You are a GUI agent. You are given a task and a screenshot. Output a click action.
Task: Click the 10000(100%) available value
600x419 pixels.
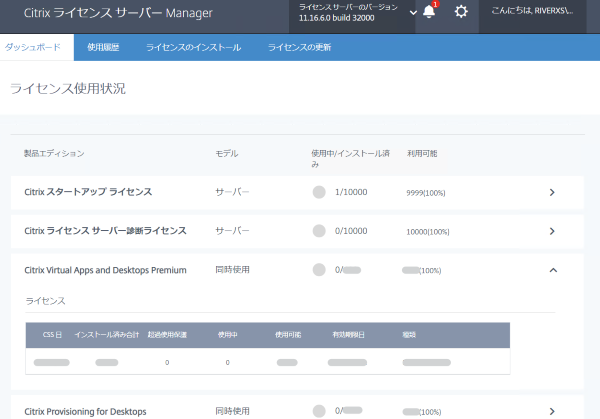click(428, 232)
